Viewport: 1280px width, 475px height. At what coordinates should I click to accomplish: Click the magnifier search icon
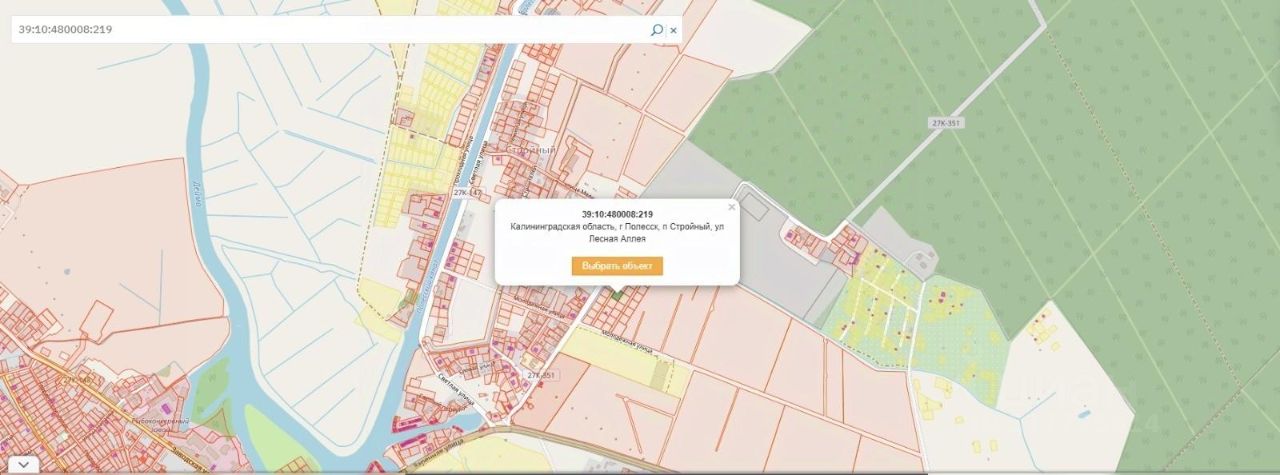click(656, 30)
